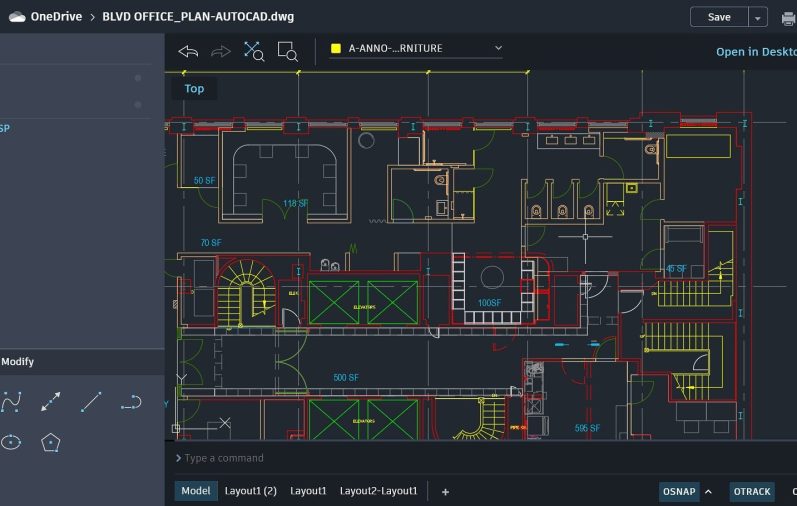Select the double-arrow diagonal line tool

[x=51, y=402]
